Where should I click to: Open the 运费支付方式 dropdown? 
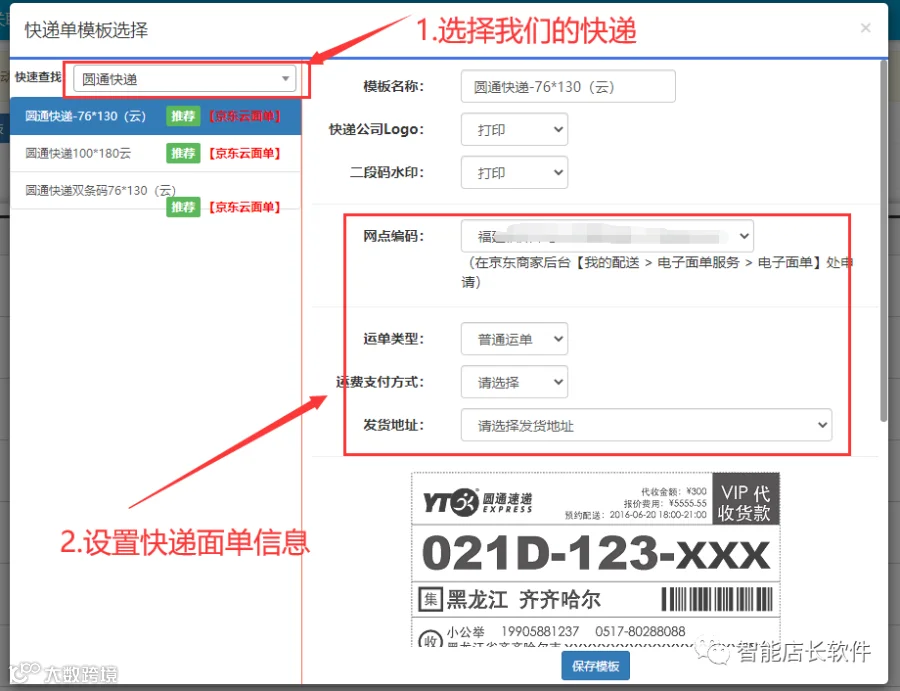click(514, 382)
